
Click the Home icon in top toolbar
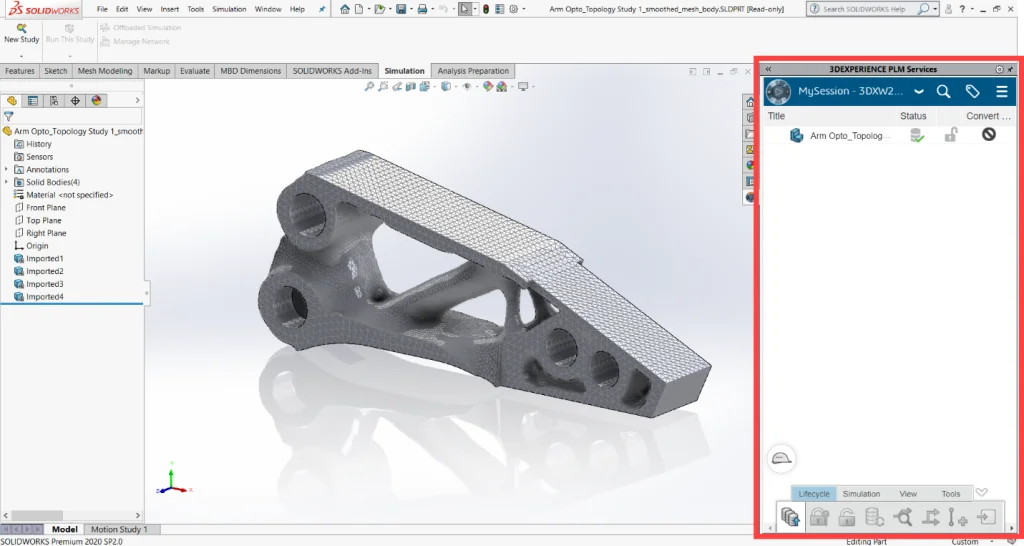pos(345,9)
